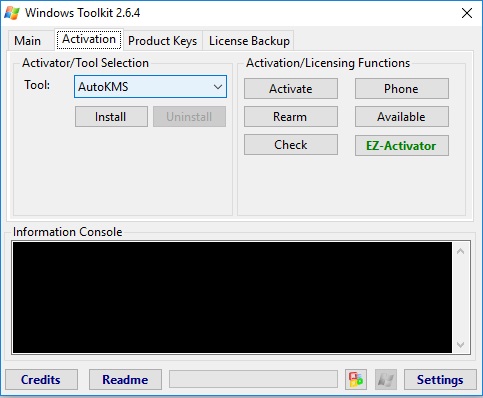Click the Install button
Screen dimensions: 483x398
point(111,117)
